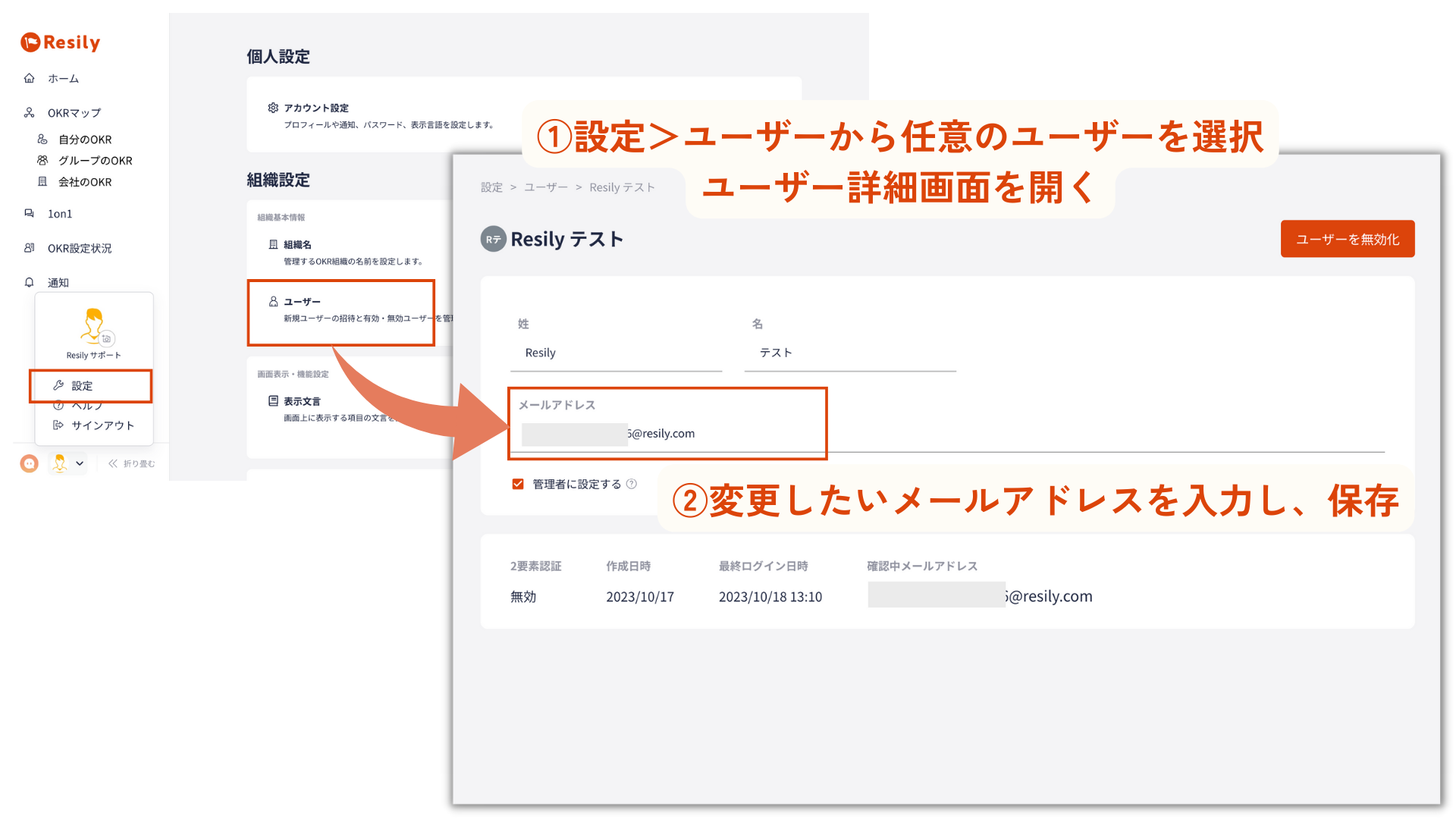
Task: Open 自分のOKR person icon
Action: 43,140
